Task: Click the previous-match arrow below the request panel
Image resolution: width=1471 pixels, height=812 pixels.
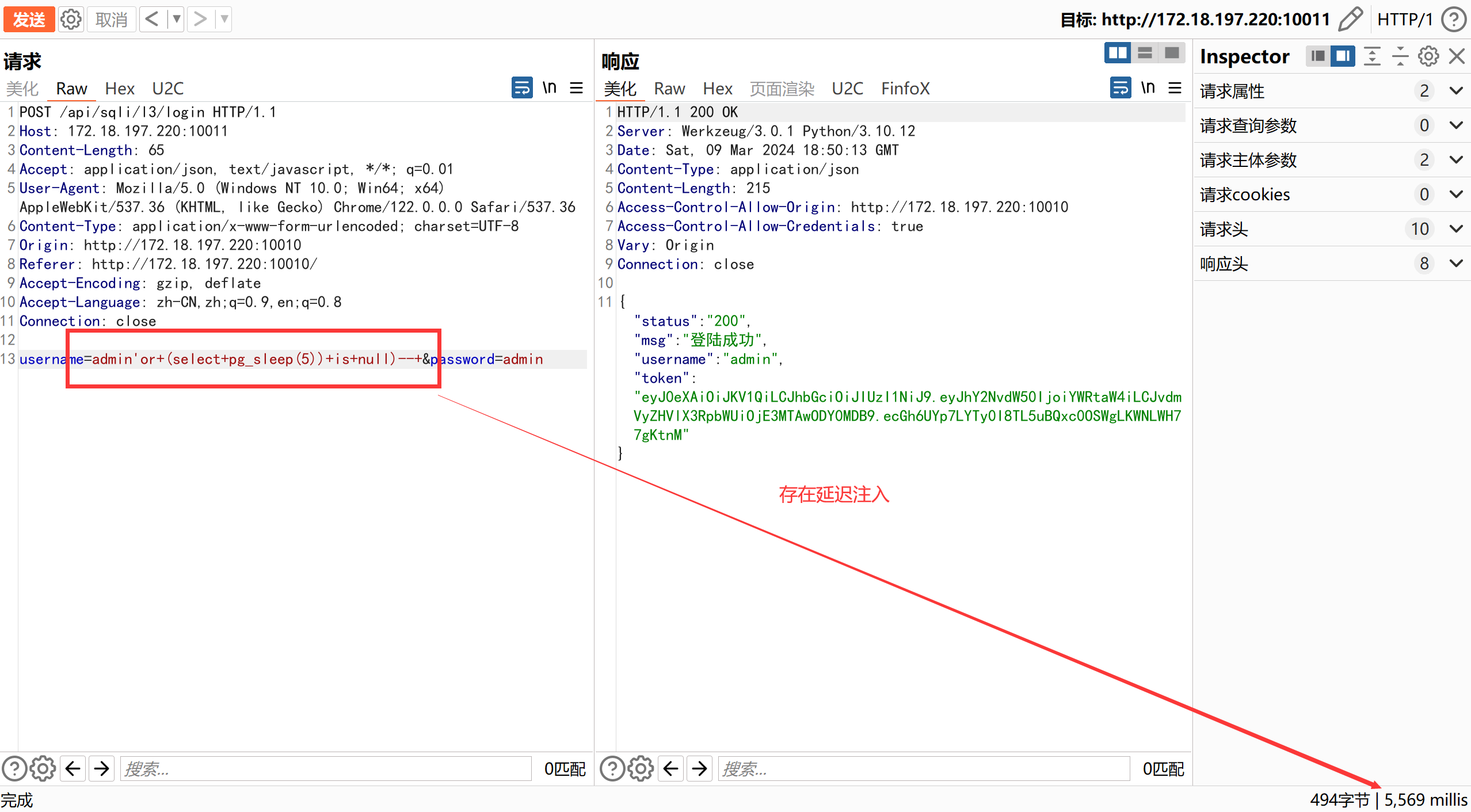Action: [73, 768]
